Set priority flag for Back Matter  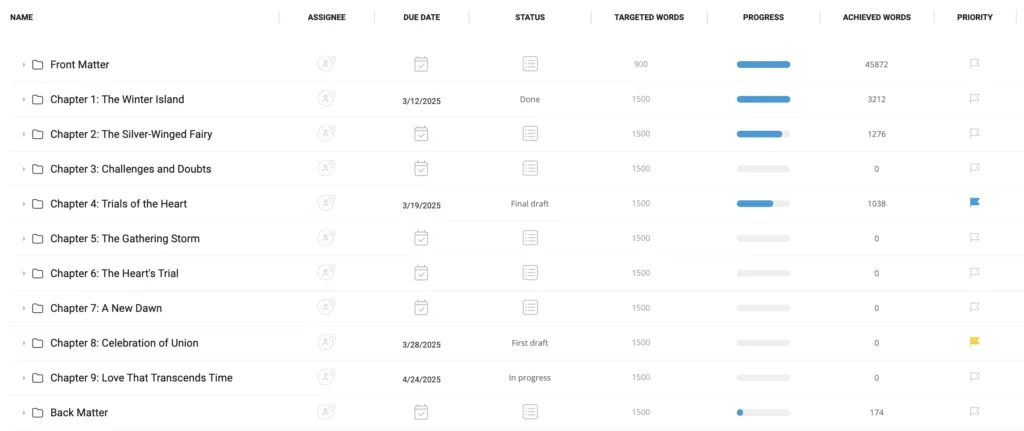tap(974, 411)
